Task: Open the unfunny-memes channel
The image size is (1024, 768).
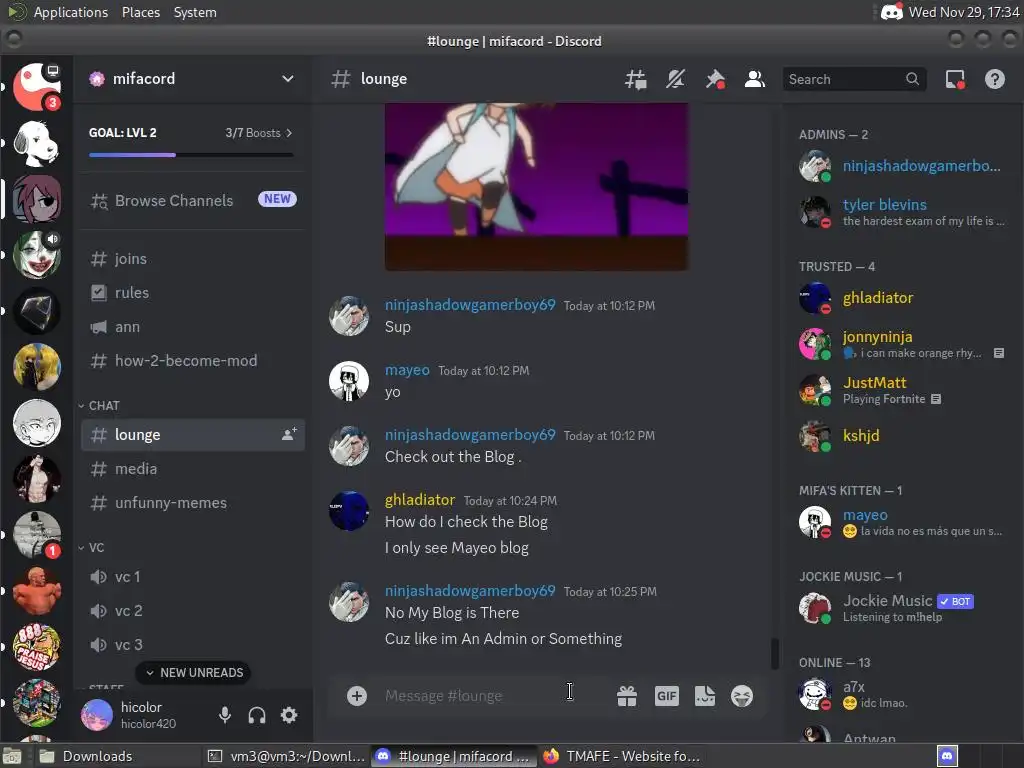Action: (193, 502)
